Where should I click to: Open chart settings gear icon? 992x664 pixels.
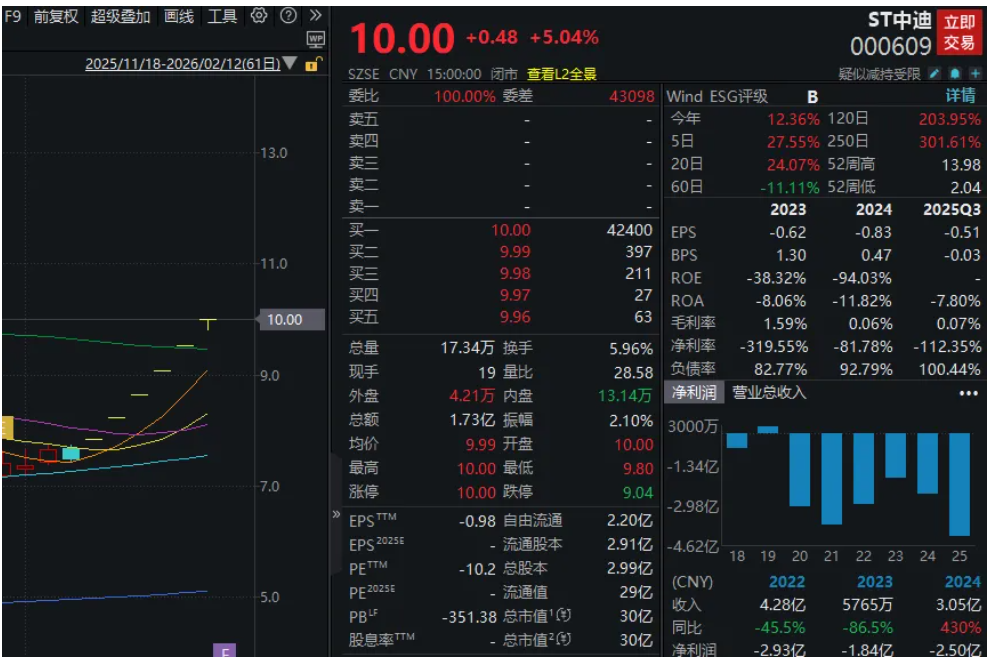click(x=259, y=16)
